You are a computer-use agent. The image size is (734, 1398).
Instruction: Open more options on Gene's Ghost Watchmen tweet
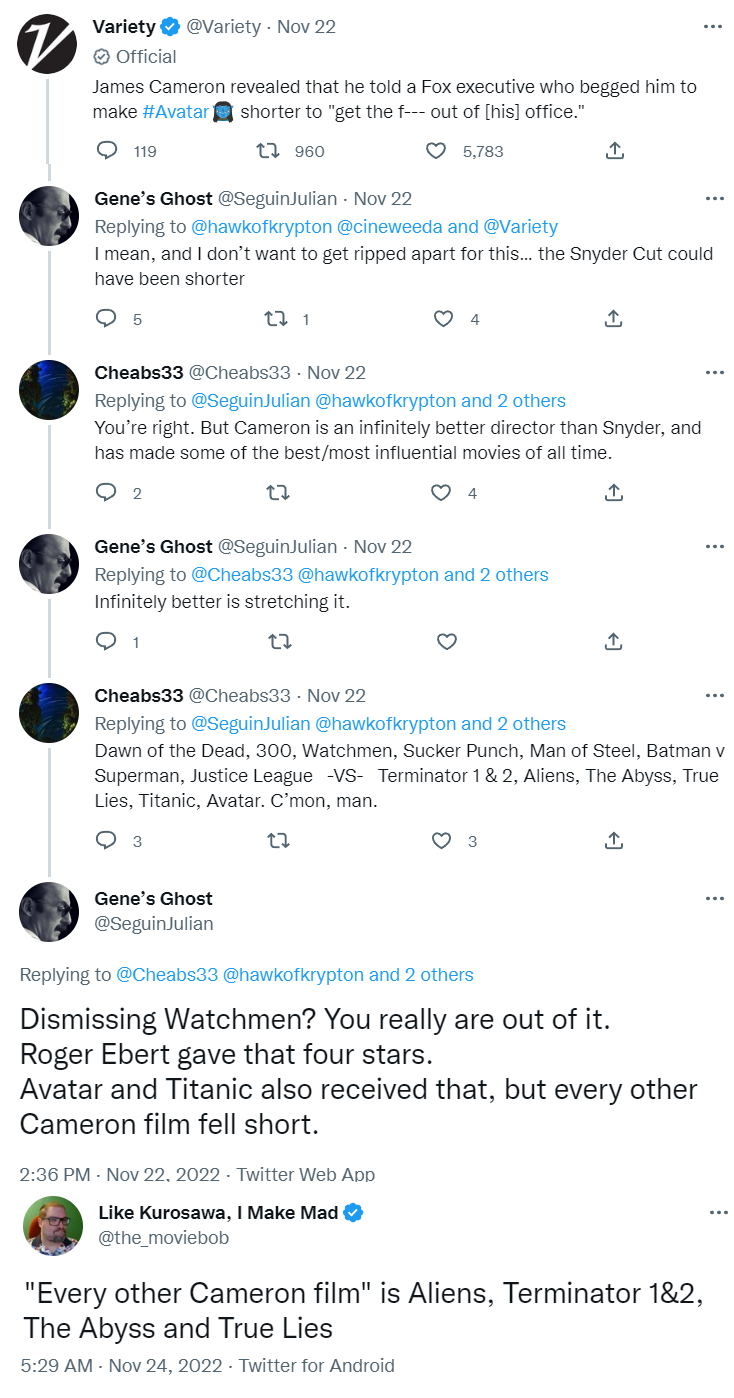713,898
